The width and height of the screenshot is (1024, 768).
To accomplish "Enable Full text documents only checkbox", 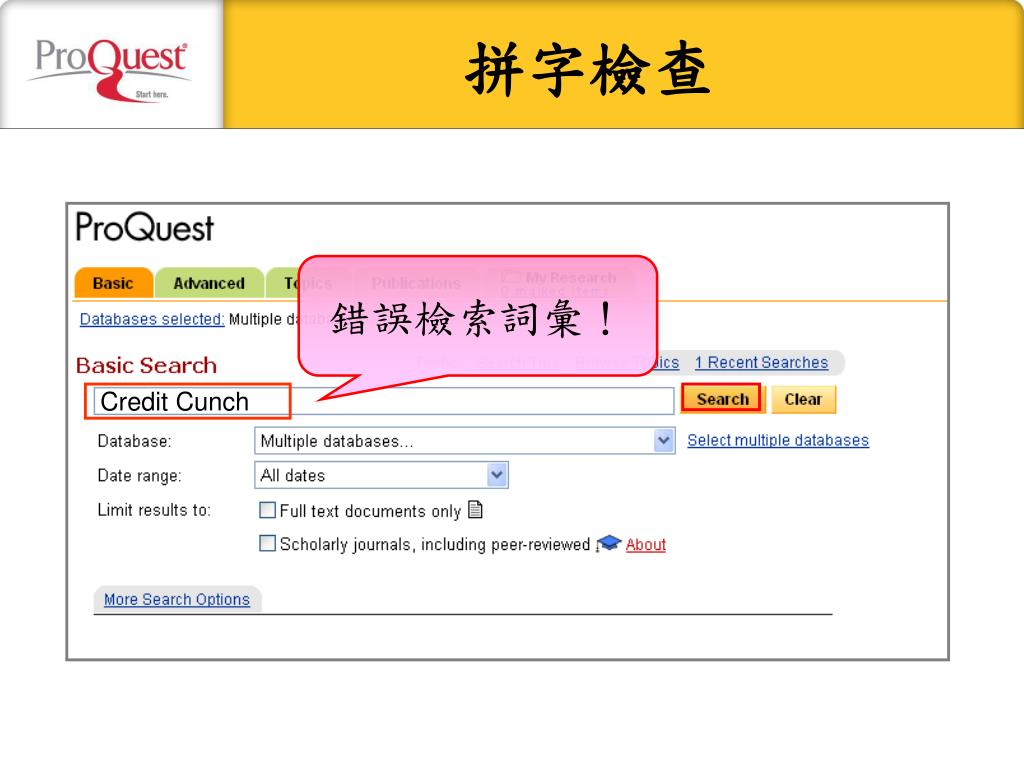I will click(267, 510).
